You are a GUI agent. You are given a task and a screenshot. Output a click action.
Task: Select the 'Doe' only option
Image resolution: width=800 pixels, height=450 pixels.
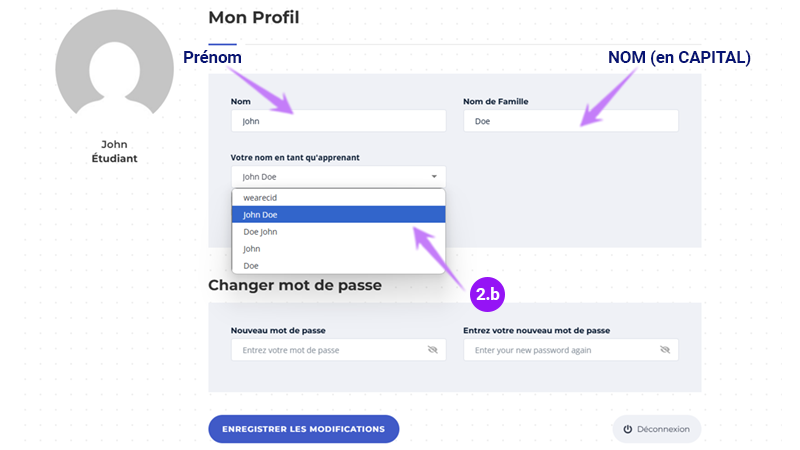tap(338, 265)
